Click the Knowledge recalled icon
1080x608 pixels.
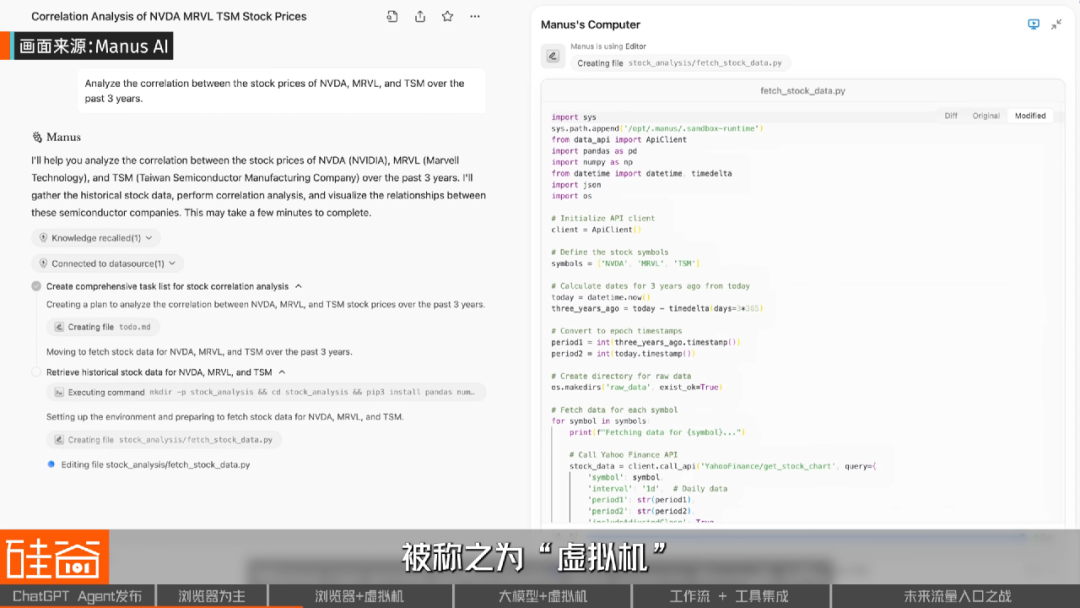43,238
